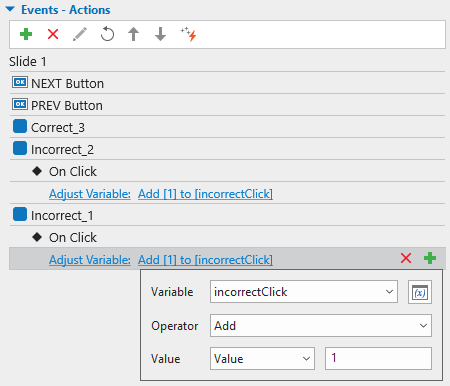
Task: Add action with green plus in selected row
Action: 430,258
